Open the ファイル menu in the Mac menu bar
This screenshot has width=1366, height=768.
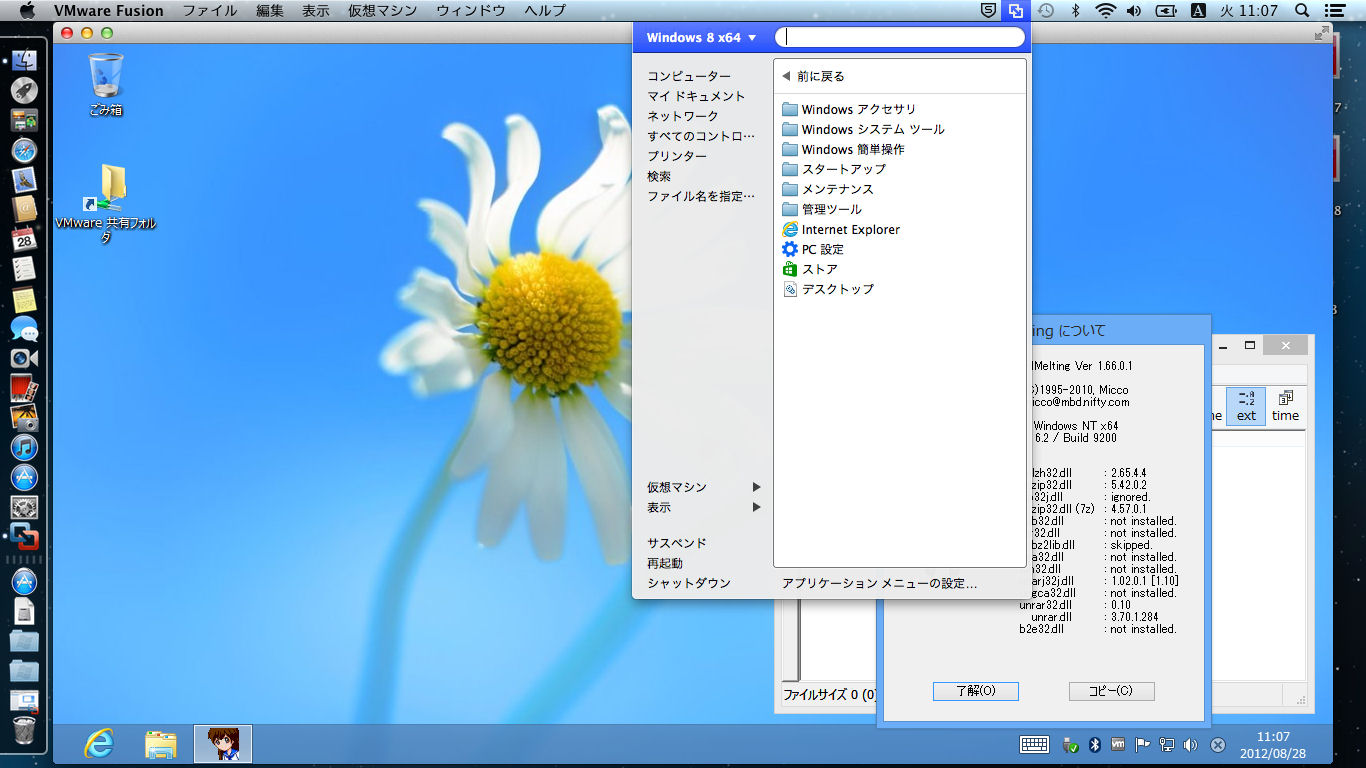tap(210, 11)
